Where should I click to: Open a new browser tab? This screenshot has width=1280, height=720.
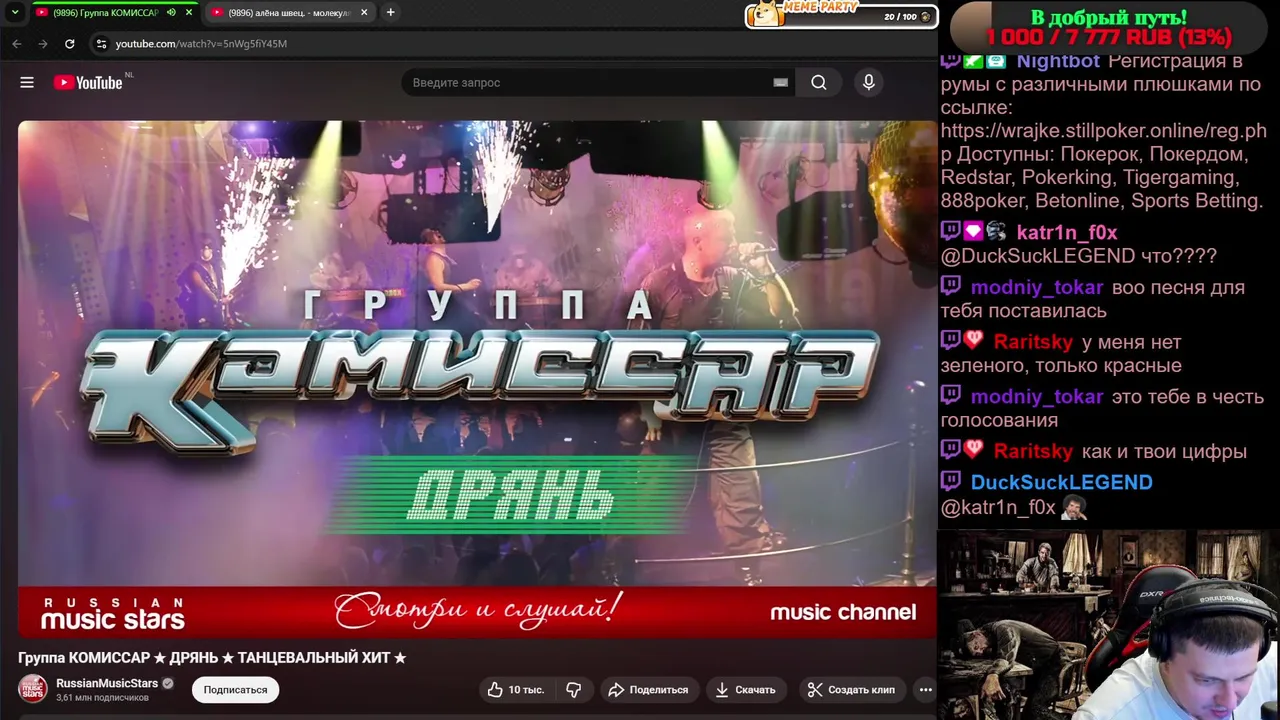(x=390, y=12)
